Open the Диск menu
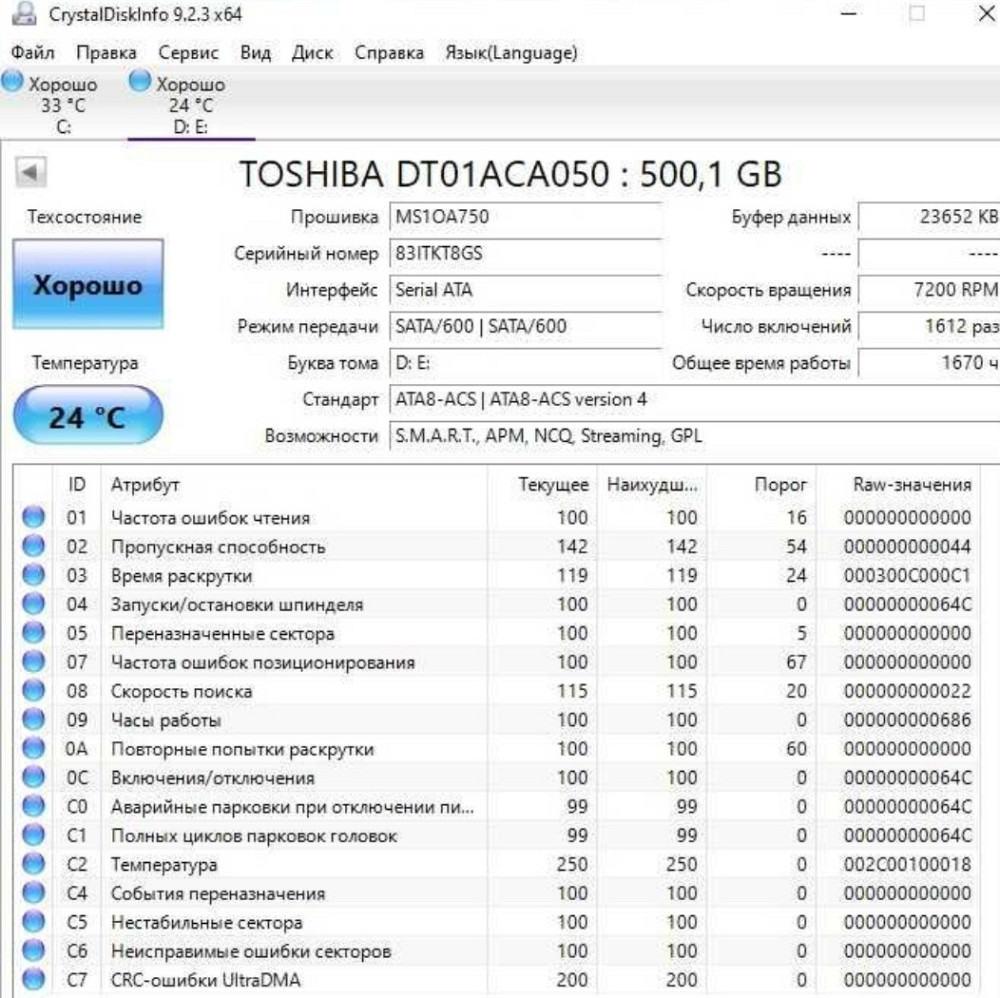Image resolution: width=1000 pixels, height=998 pixels. point(312,53)
